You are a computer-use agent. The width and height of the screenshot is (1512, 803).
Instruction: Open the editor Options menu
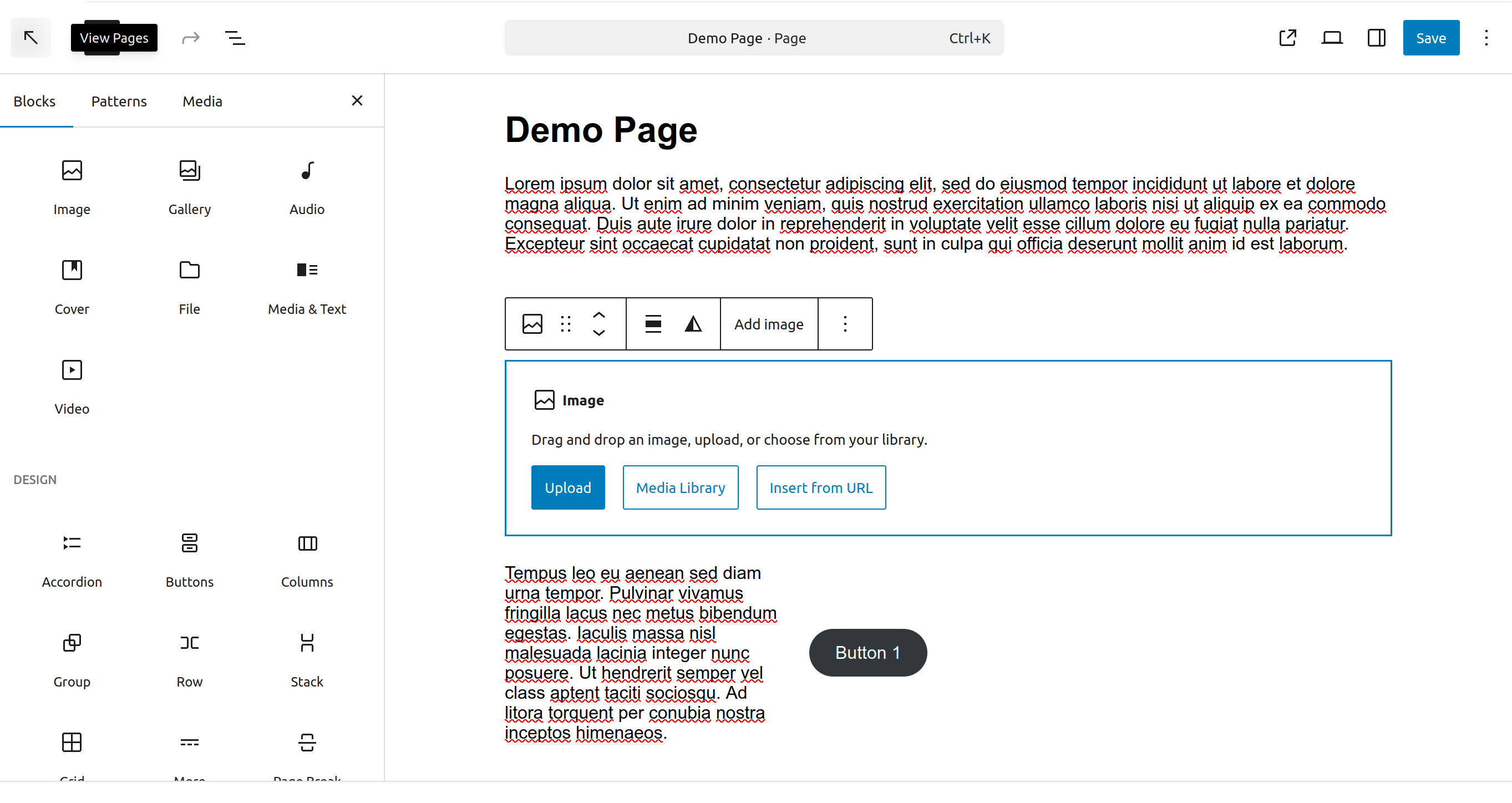tap(1485, 38)
